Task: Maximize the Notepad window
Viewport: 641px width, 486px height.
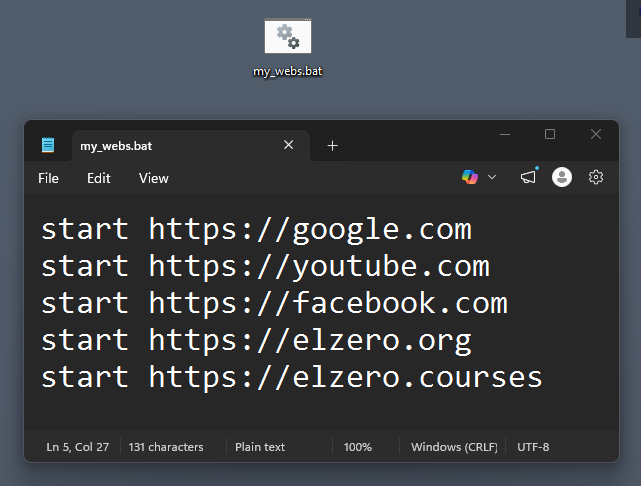Action: (550, 134)
